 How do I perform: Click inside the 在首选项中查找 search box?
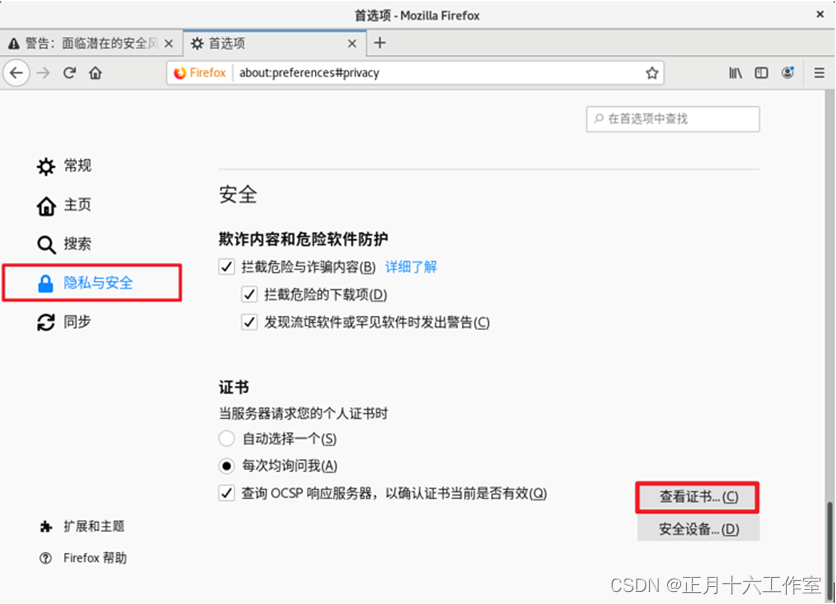(672, 119)
